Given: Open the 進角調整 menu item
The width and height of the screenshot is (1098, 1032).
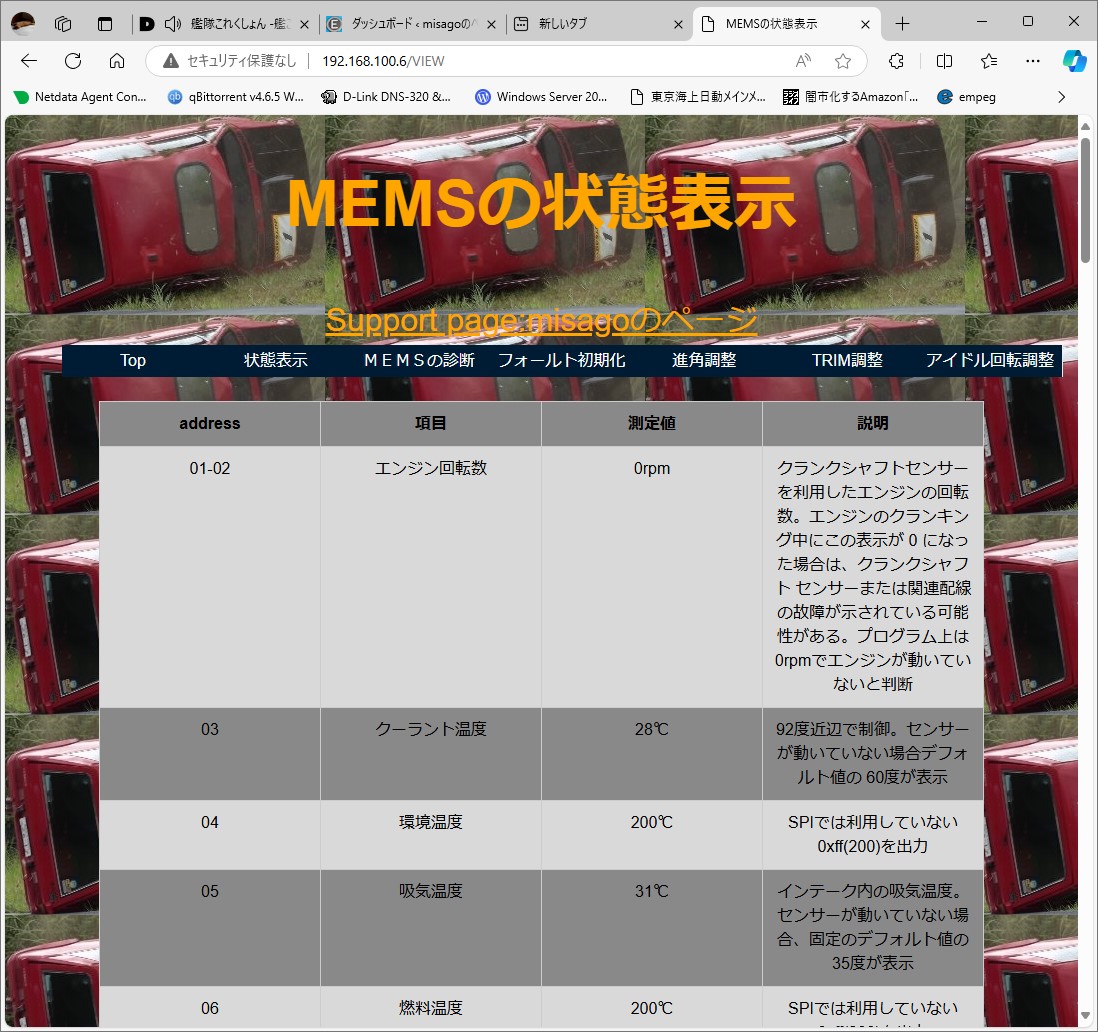Looking at the screenshot, I should pos(704,360).
